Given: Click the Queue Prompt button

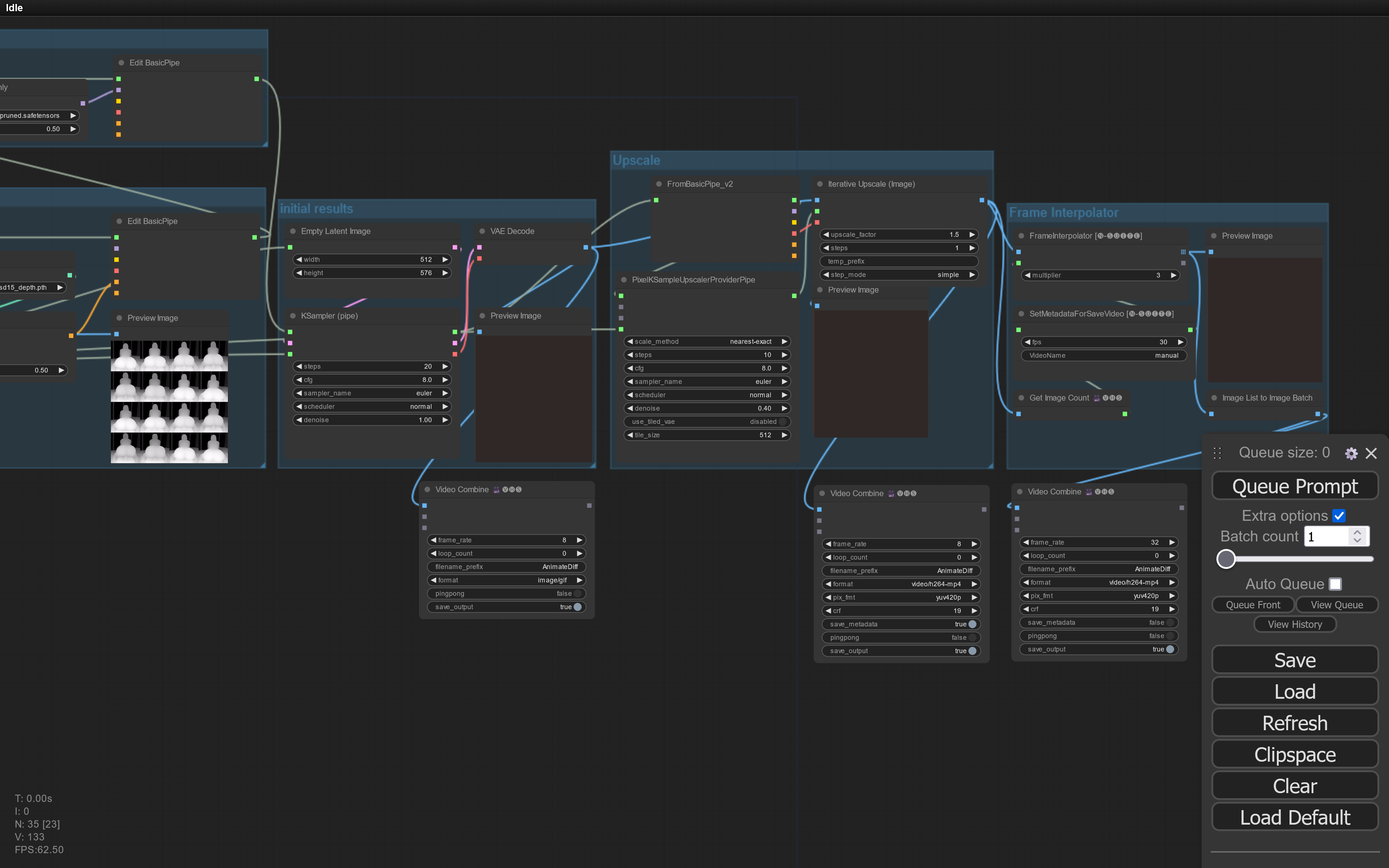Looking at the screenshot, I should (1295, 486).
